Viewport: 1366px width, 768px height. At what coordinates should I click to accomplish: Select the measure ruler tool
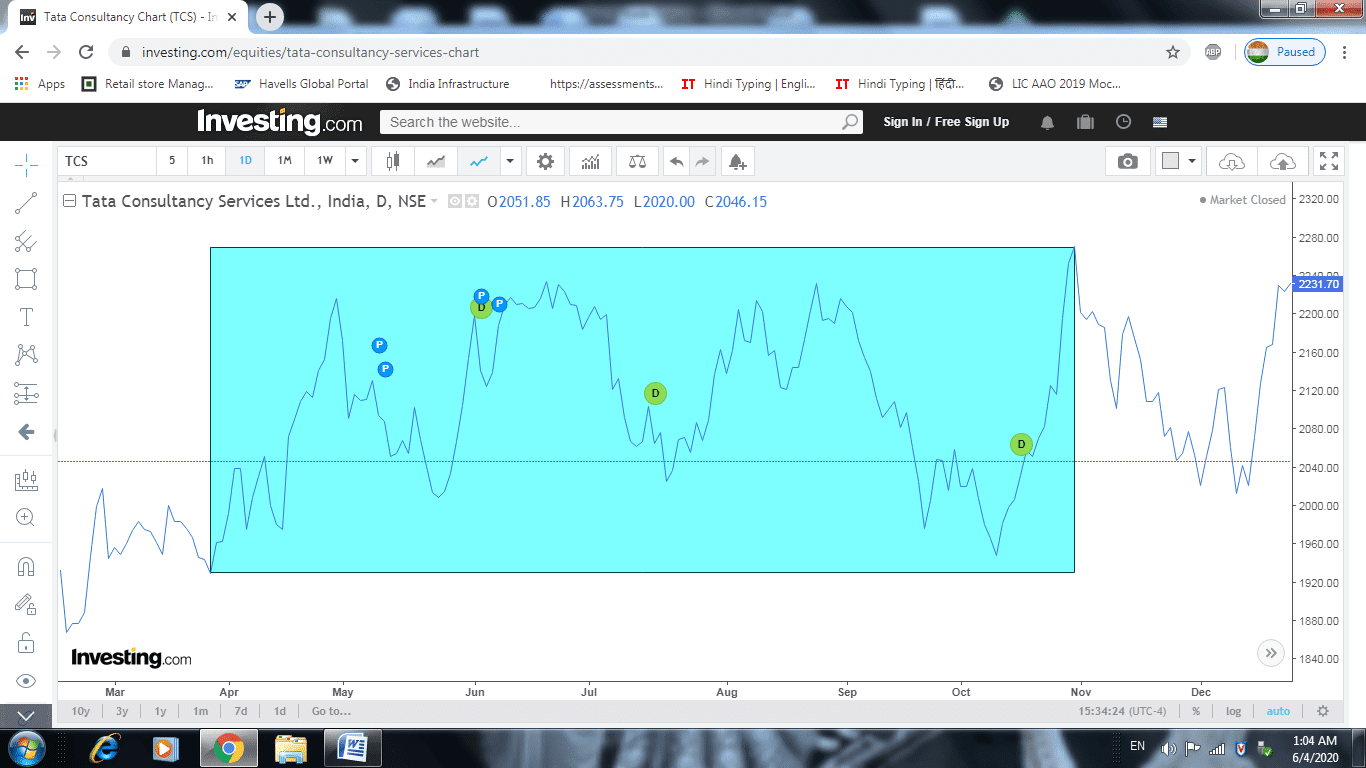(x=27, y=481)
